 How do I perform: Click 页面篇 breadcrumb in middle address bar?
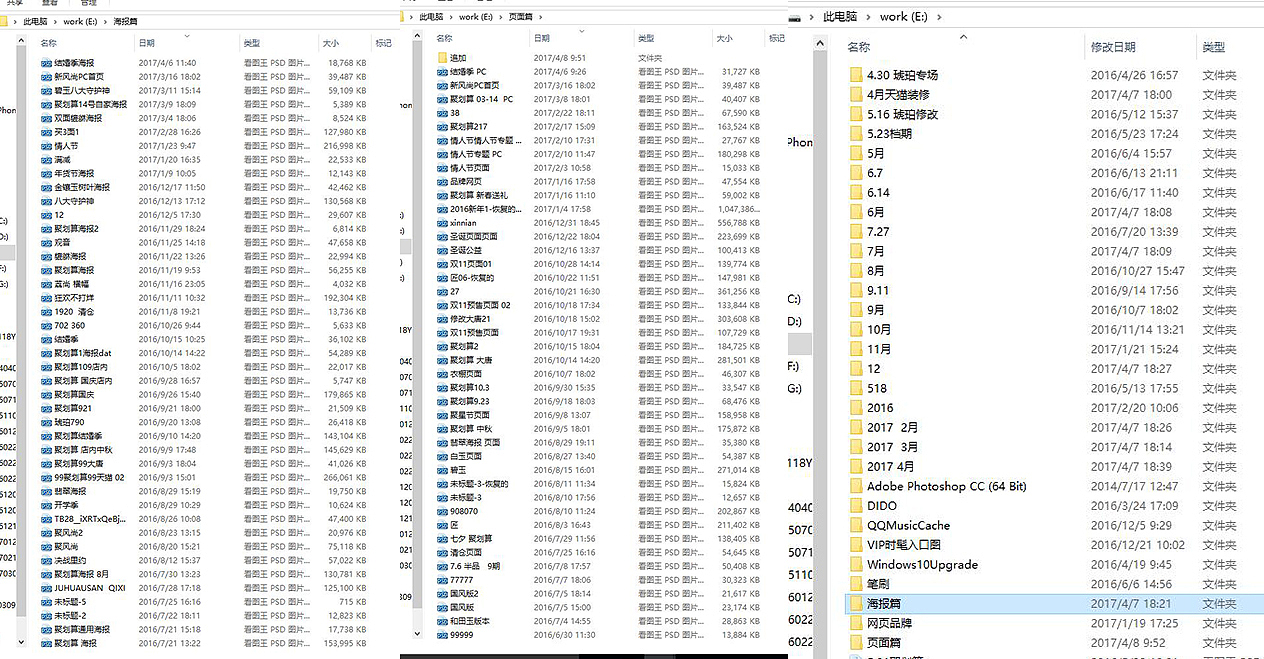point(520,17)
